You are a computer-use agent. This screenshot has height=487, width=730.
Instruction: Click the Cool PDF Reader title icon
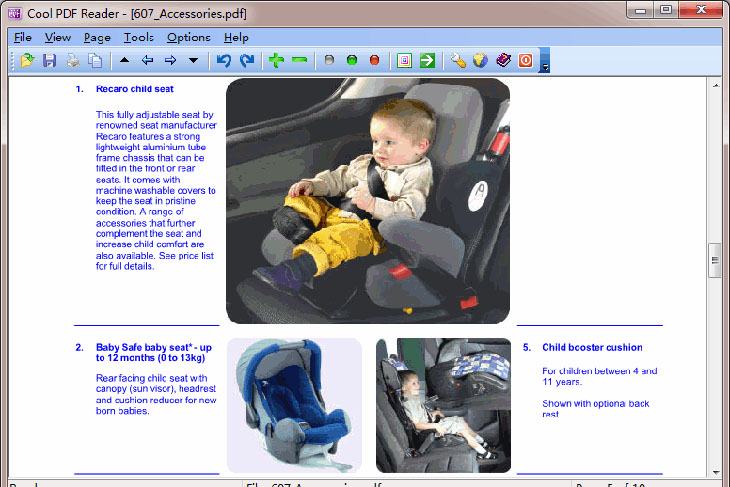(x=14, y=13)
